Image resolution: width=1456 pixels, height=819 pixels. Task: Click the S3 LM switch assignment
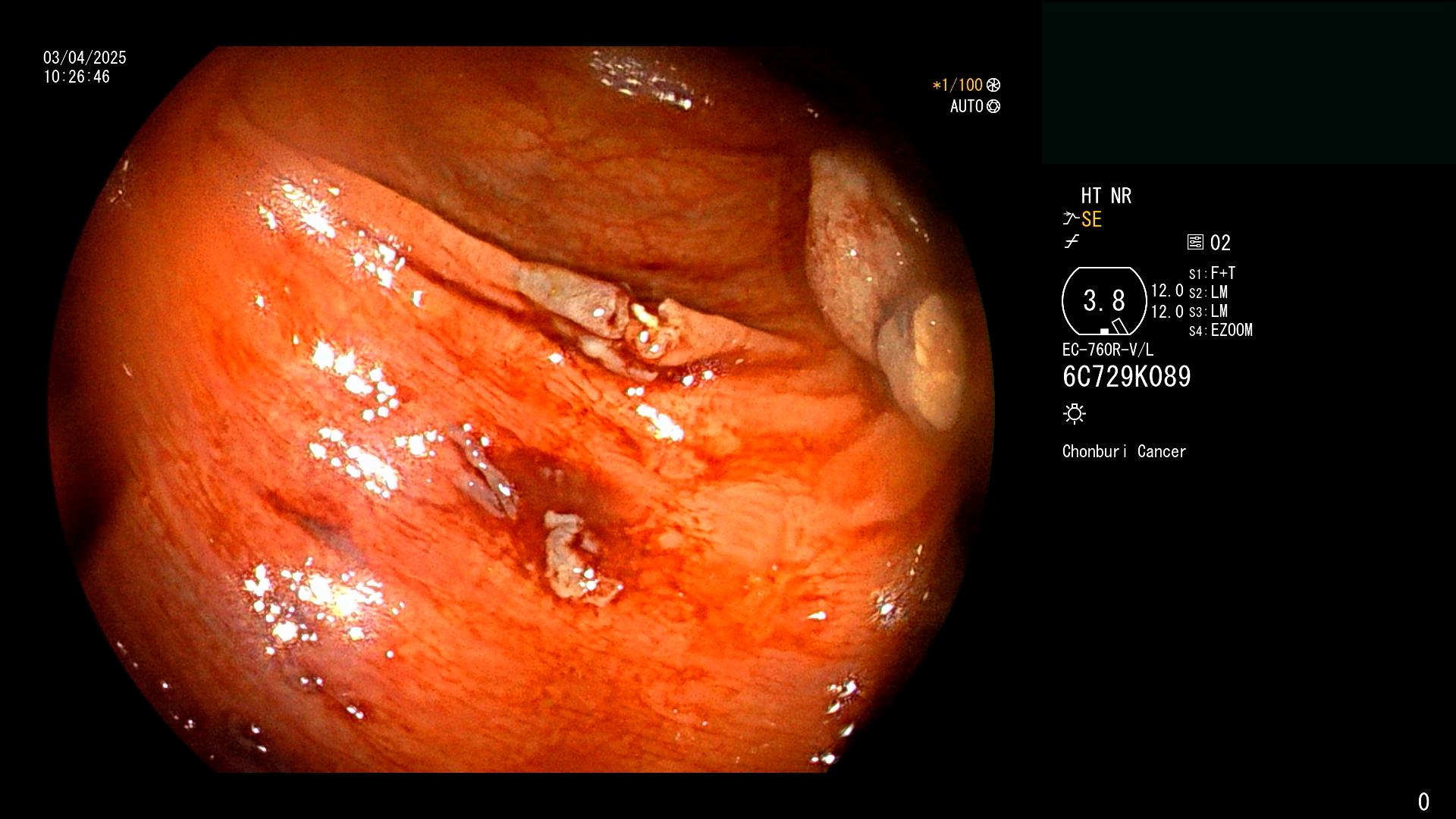pyautogui.click(x=1208, y=311)
